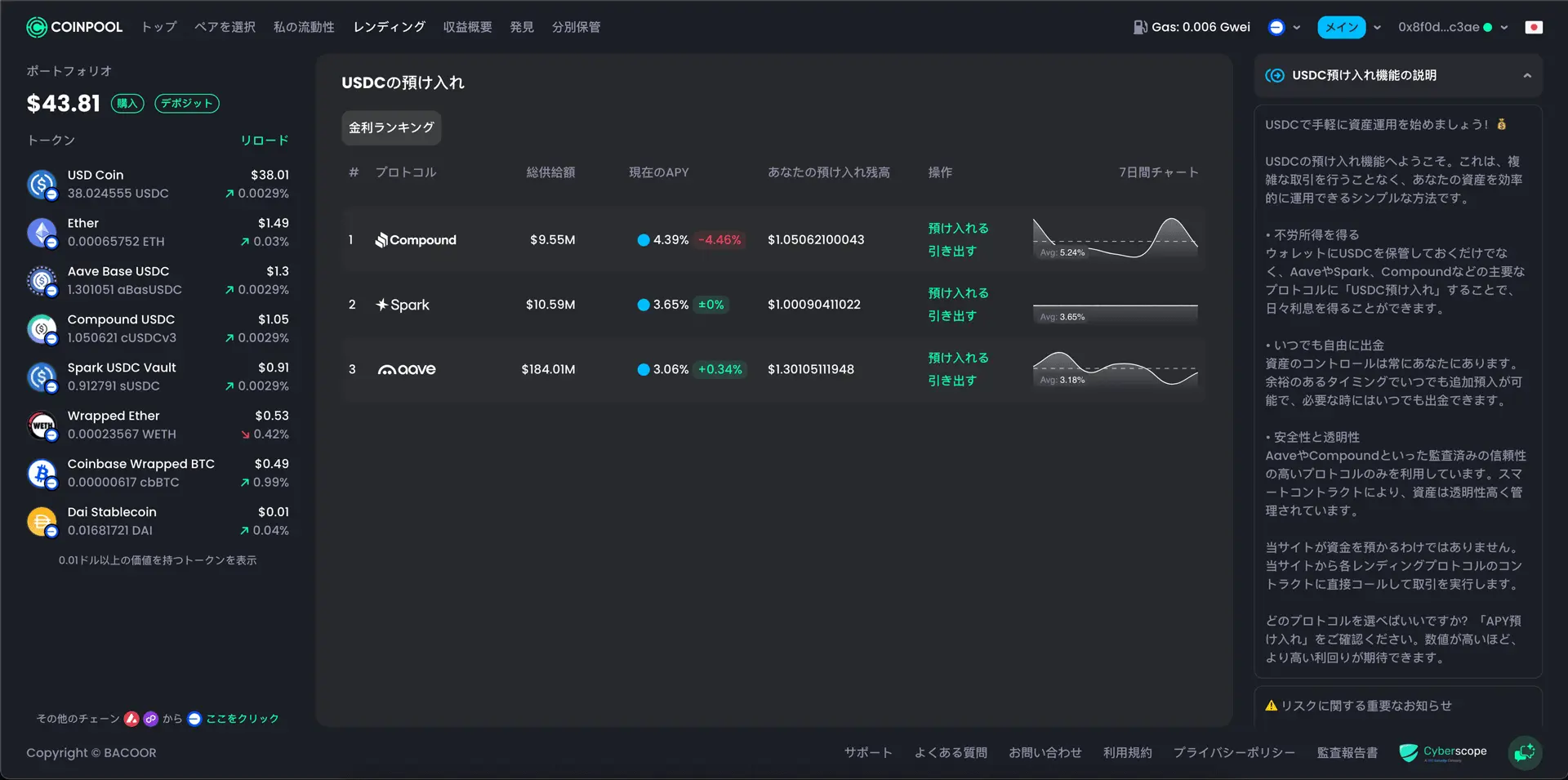Screen dimensions: 1568x780
Task: Expand the network dropdown arrow
Action: pyautogui.click(x=1297, y=27)
